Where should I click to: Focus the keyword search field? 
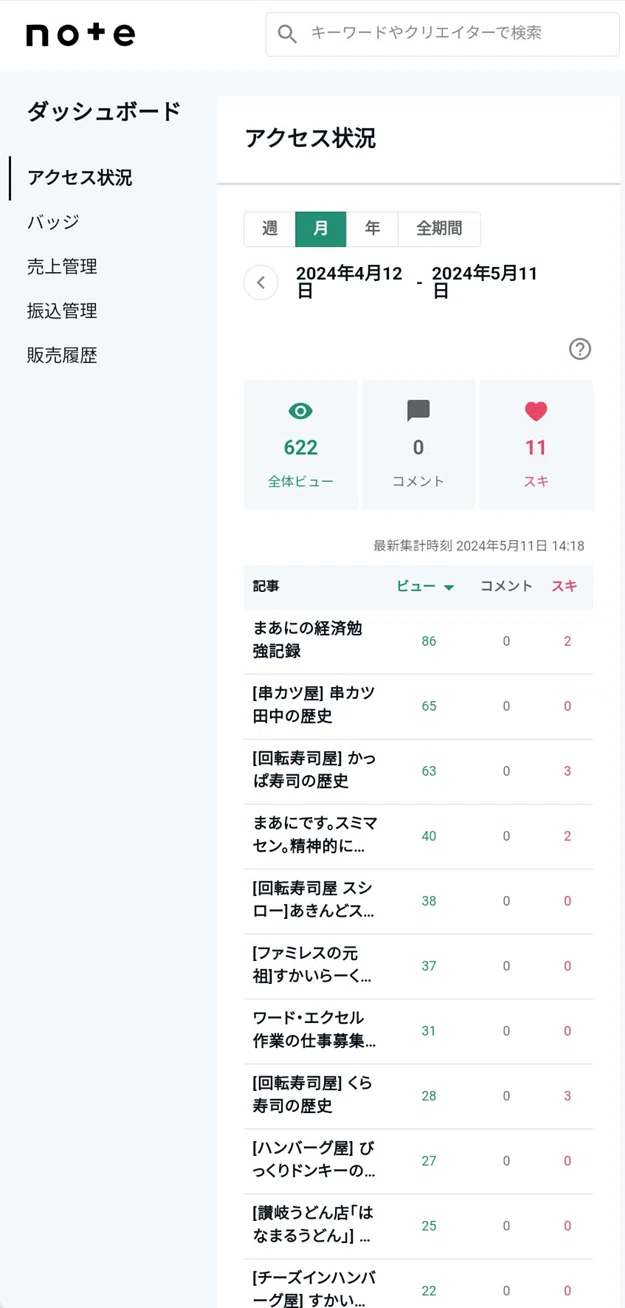(x=442, y=34)
